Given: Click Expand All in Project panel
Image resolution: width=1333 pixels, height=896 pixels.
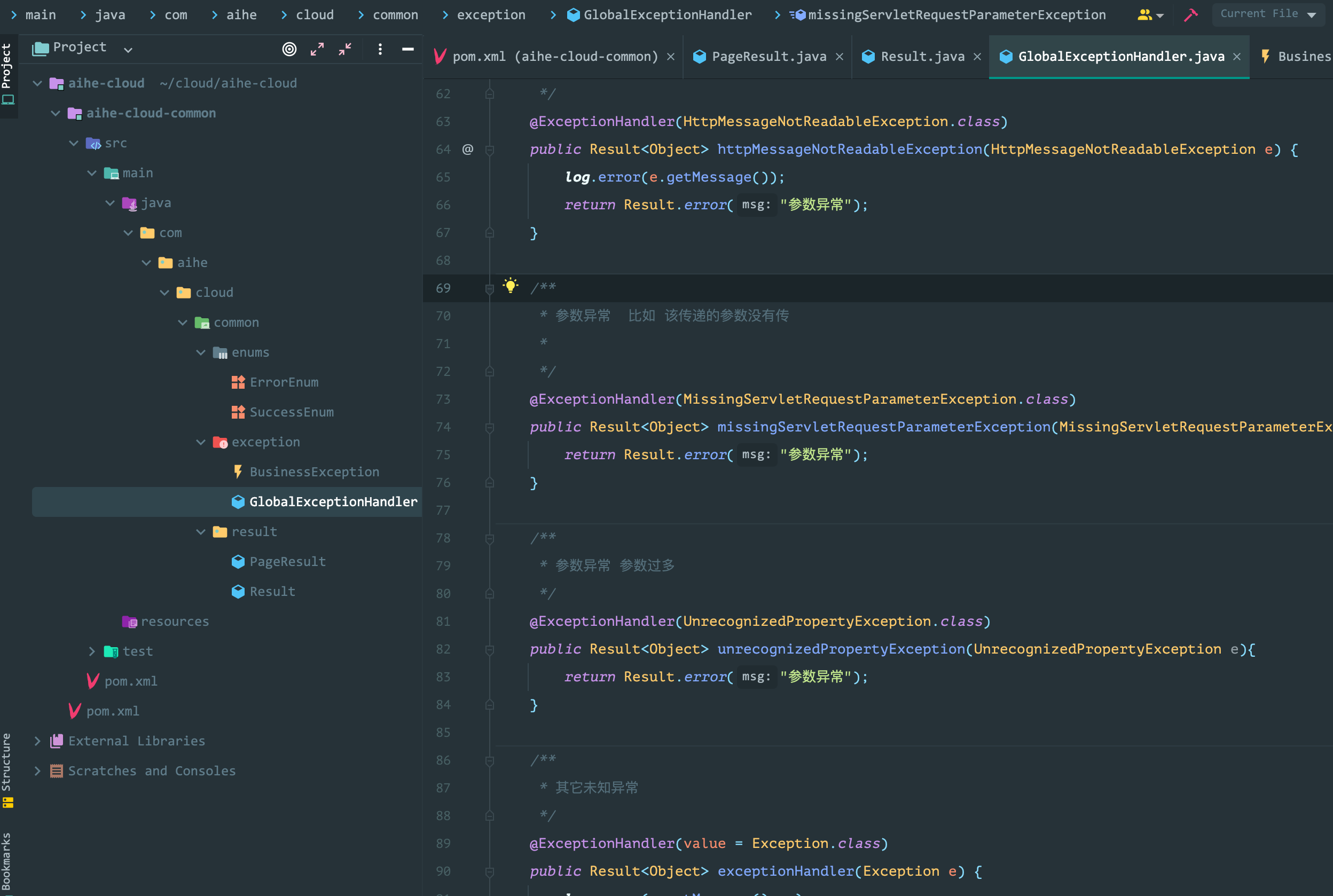Looking at the screenshot, I should coord(317,49).
